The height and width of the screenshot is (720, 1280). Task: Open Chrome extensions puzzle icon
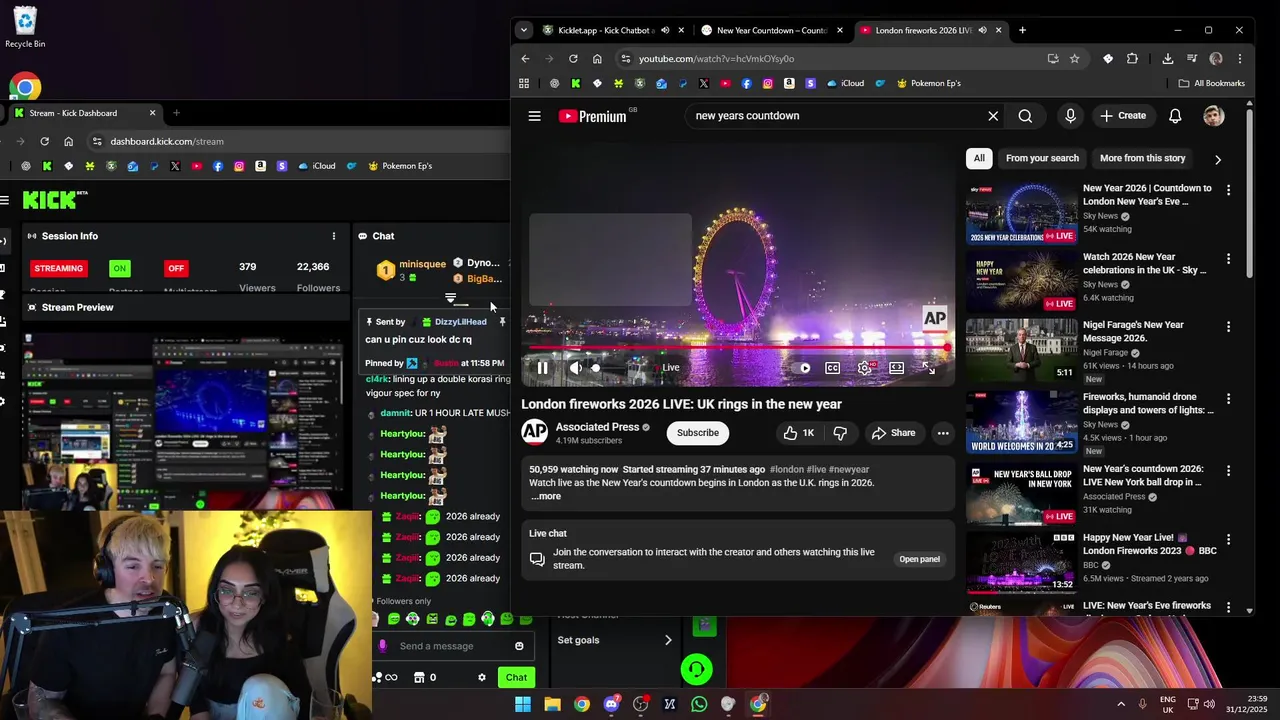[x=1132, y=59]
